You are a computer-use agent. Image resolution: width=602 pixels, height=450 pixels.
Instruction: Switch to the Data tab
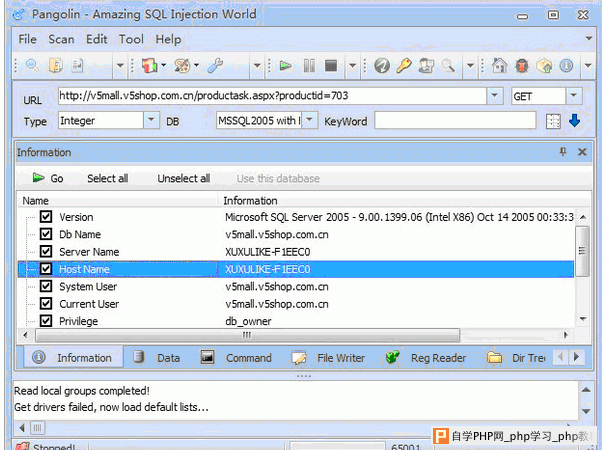point(157,357)
